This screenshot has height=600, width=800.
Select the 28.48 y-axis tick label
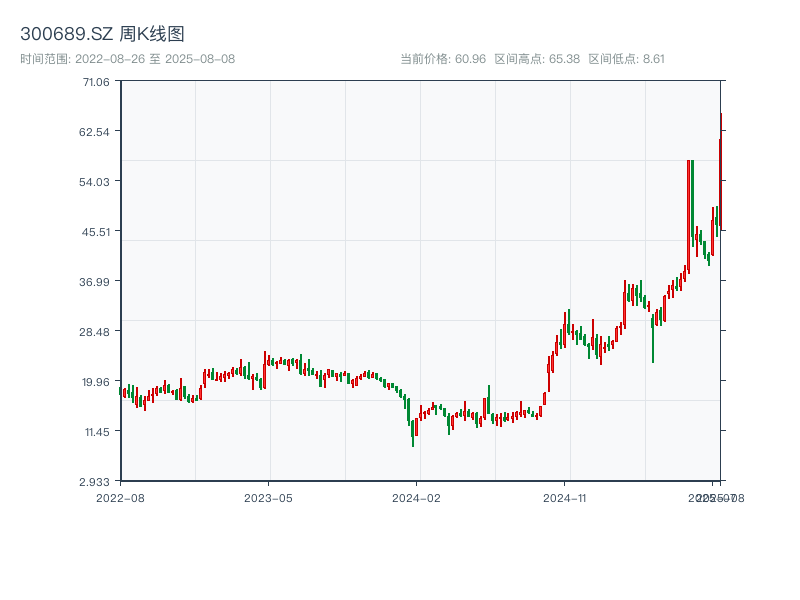pyautogui.click(x=96, y=331)
